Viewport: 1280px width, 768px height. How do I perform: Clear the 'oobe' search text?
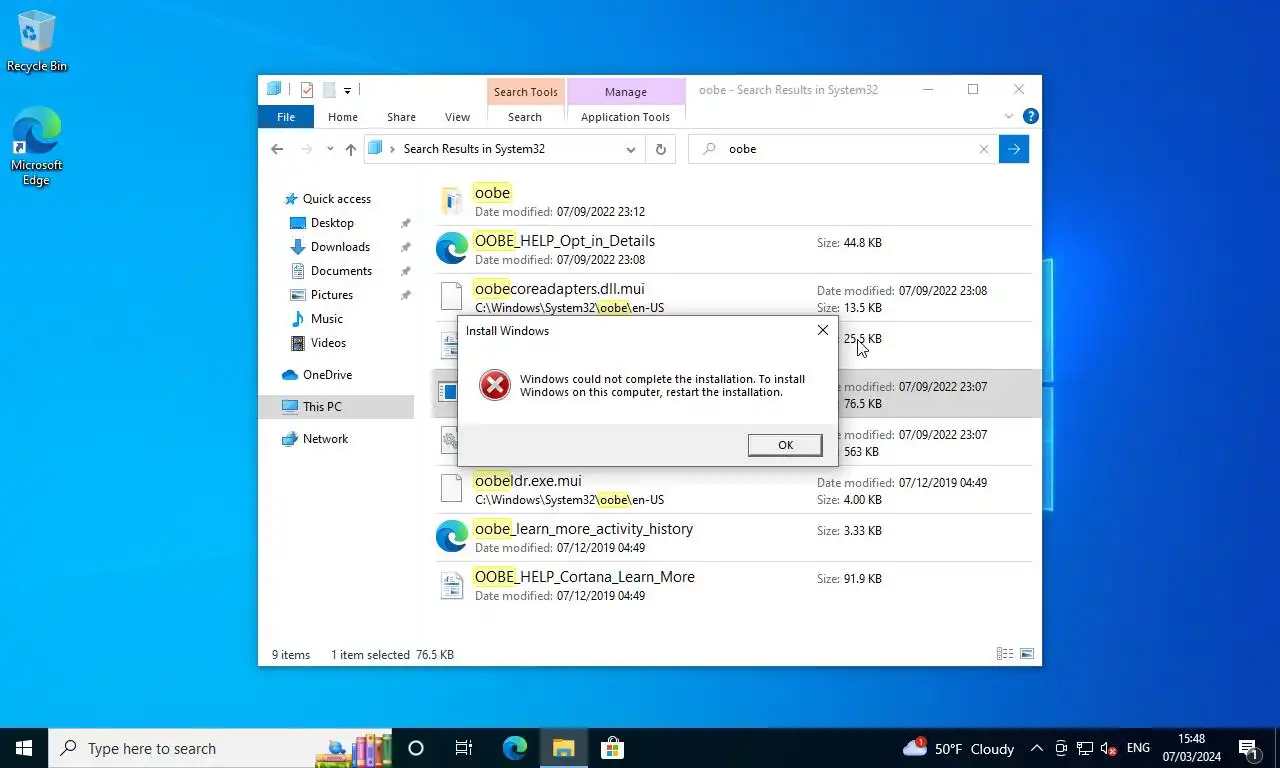(984, 149)
